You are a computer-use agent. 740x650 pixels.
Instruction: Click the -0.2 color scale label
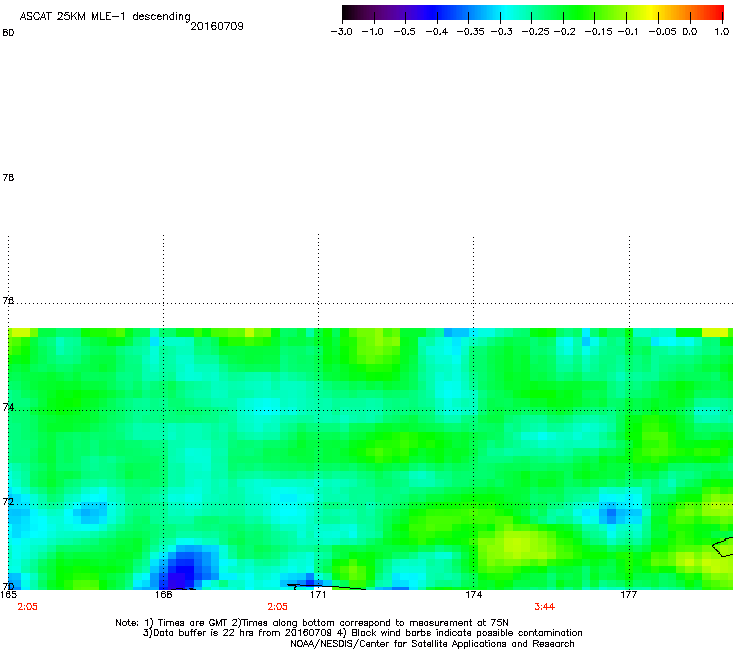pos(564,32)
